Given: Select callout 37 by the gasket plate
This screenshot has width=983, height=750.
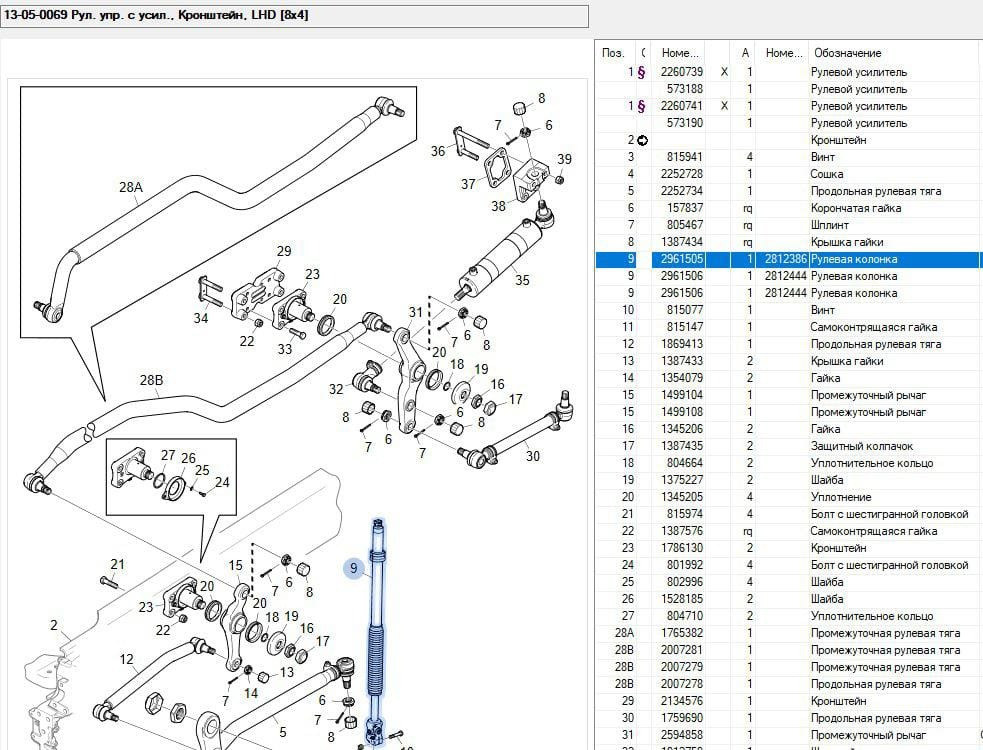Looking at the screenshot, I should click(468, 184).
